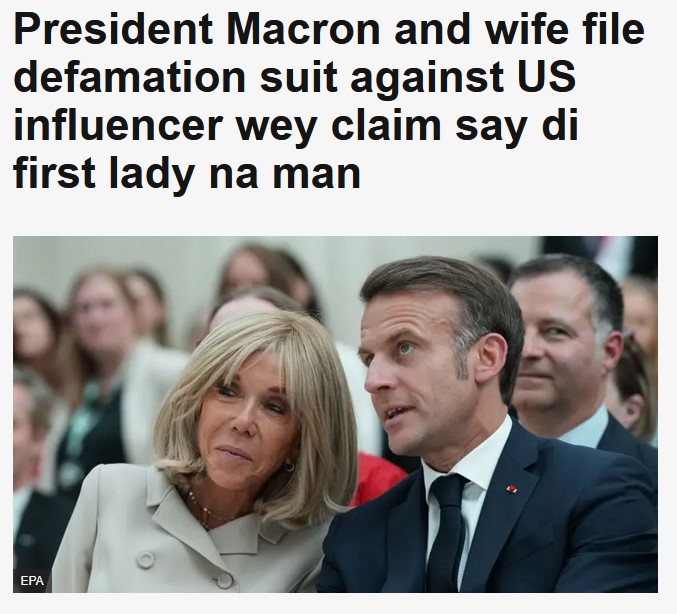Open the main article photo
The height and width of the screenshot is (614, 677).
coord(335,414)
